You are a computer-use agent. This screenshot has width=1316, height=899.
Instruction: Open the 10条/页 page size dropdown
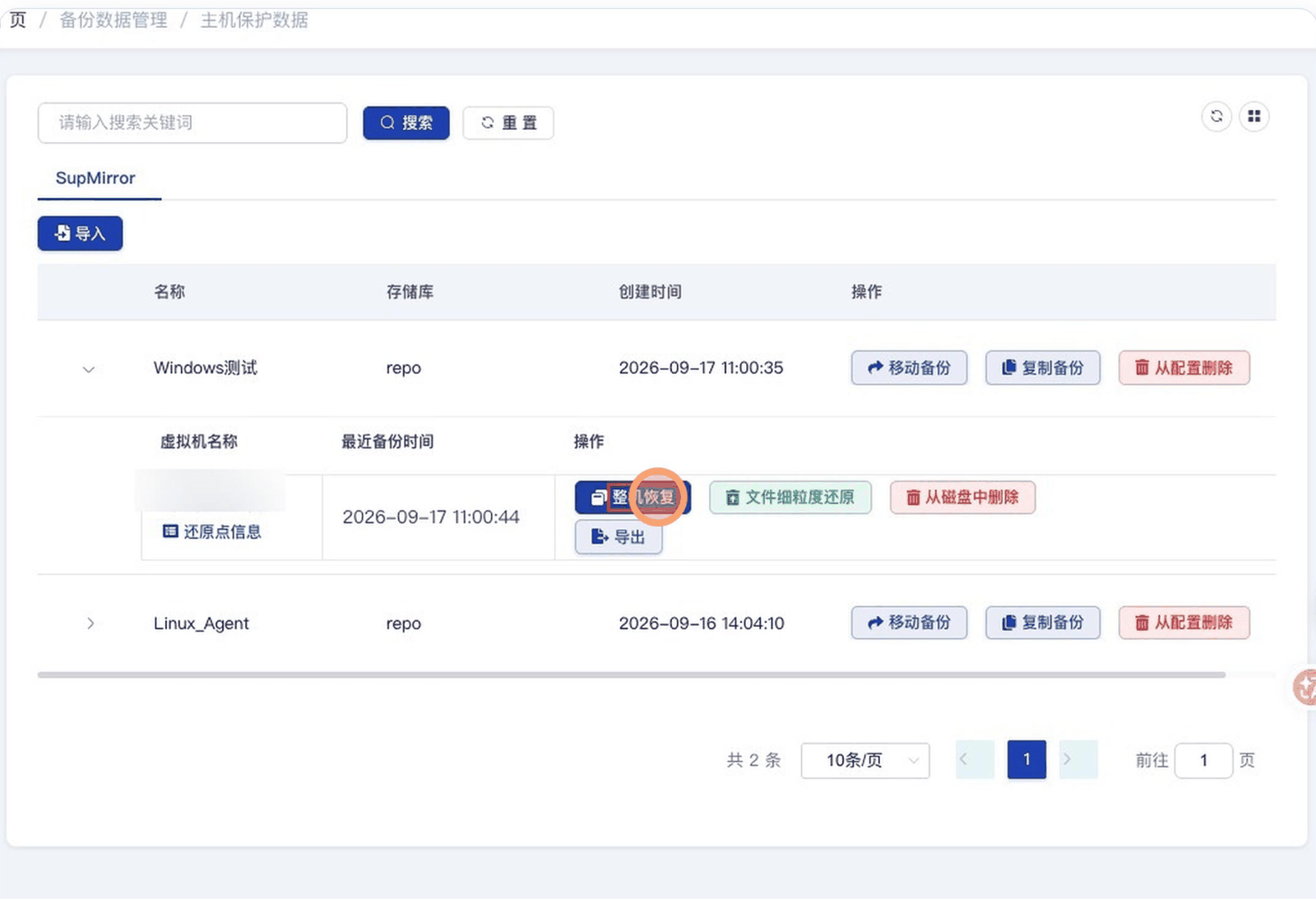click(865, 761)
